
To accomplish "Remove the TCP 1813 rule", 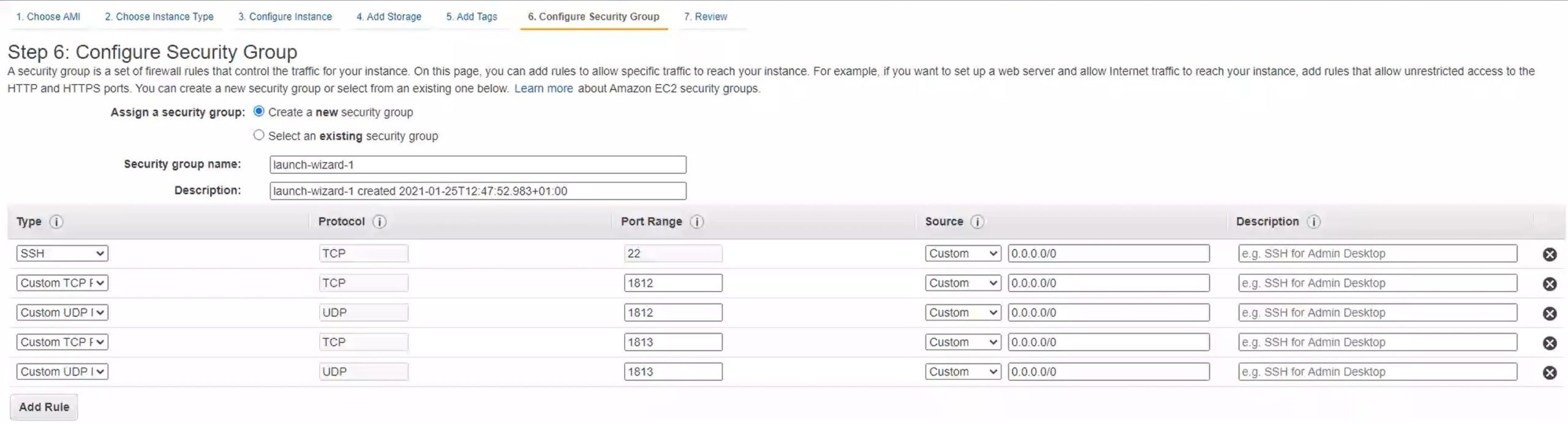I will (x=1549, y=343).
